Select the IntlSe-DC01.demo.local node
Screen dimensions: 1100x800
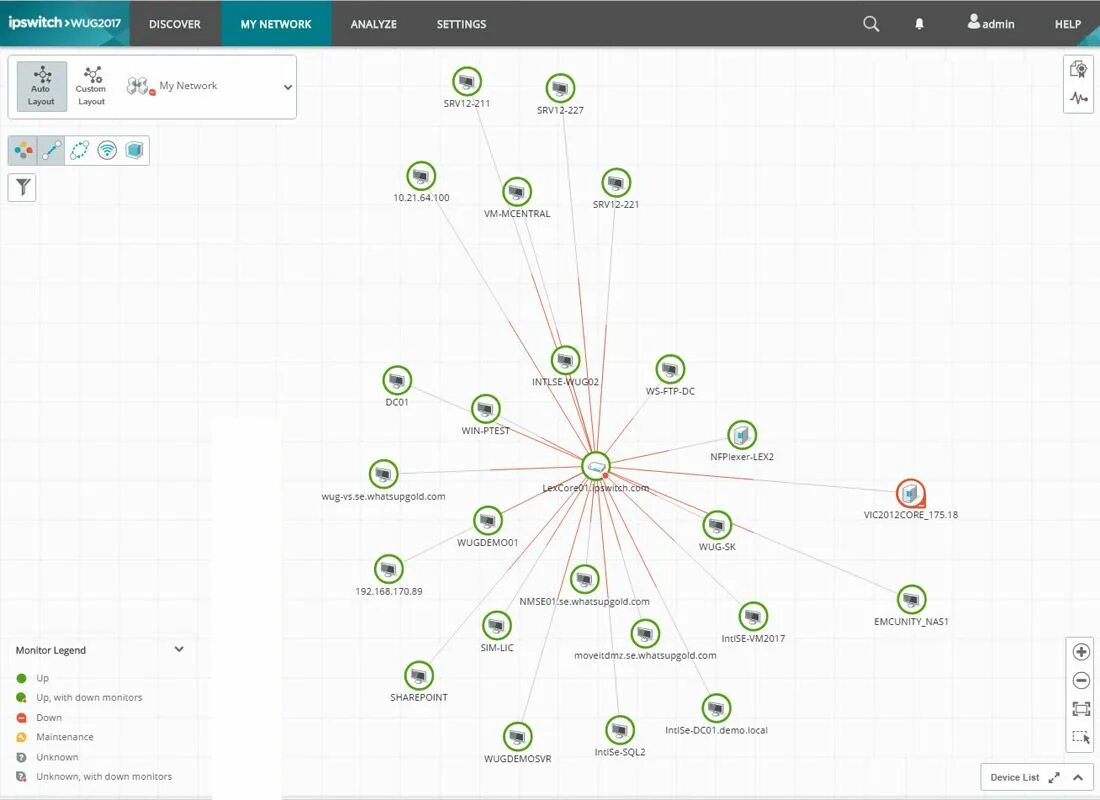coord(716,708)
